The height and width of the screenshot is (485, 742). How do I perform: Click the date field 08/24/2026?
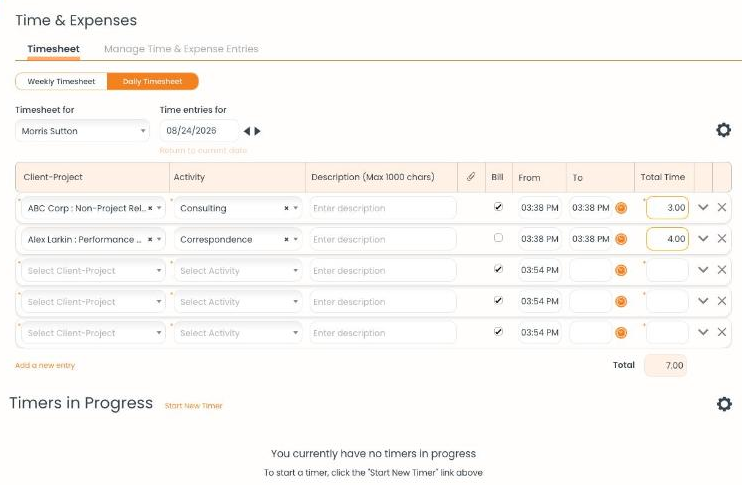click(x=199, y=131)
